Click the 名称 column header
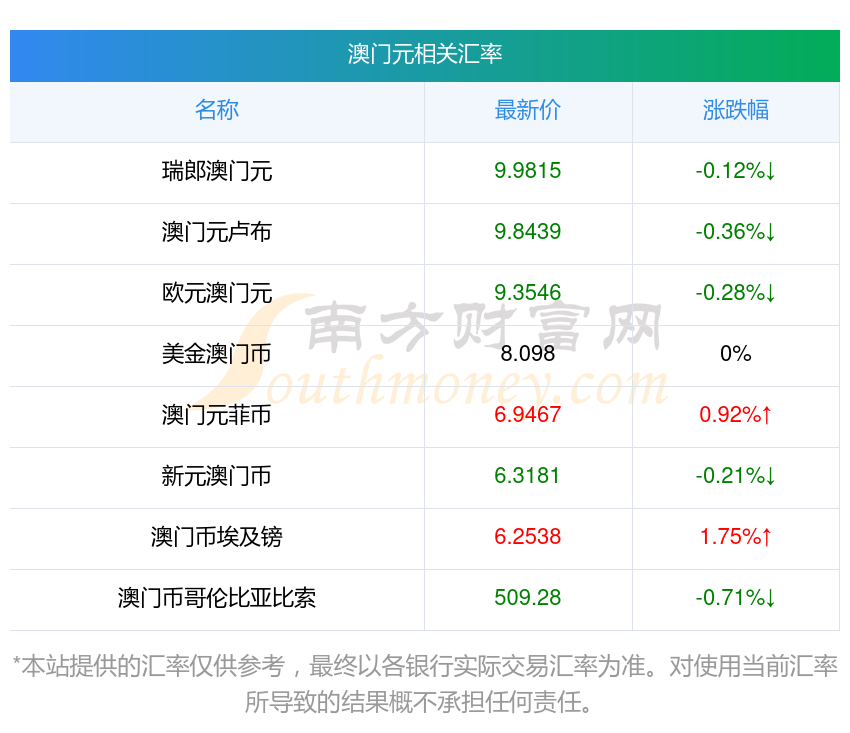Screen dimensions: 850x733 tap(217, 110)
